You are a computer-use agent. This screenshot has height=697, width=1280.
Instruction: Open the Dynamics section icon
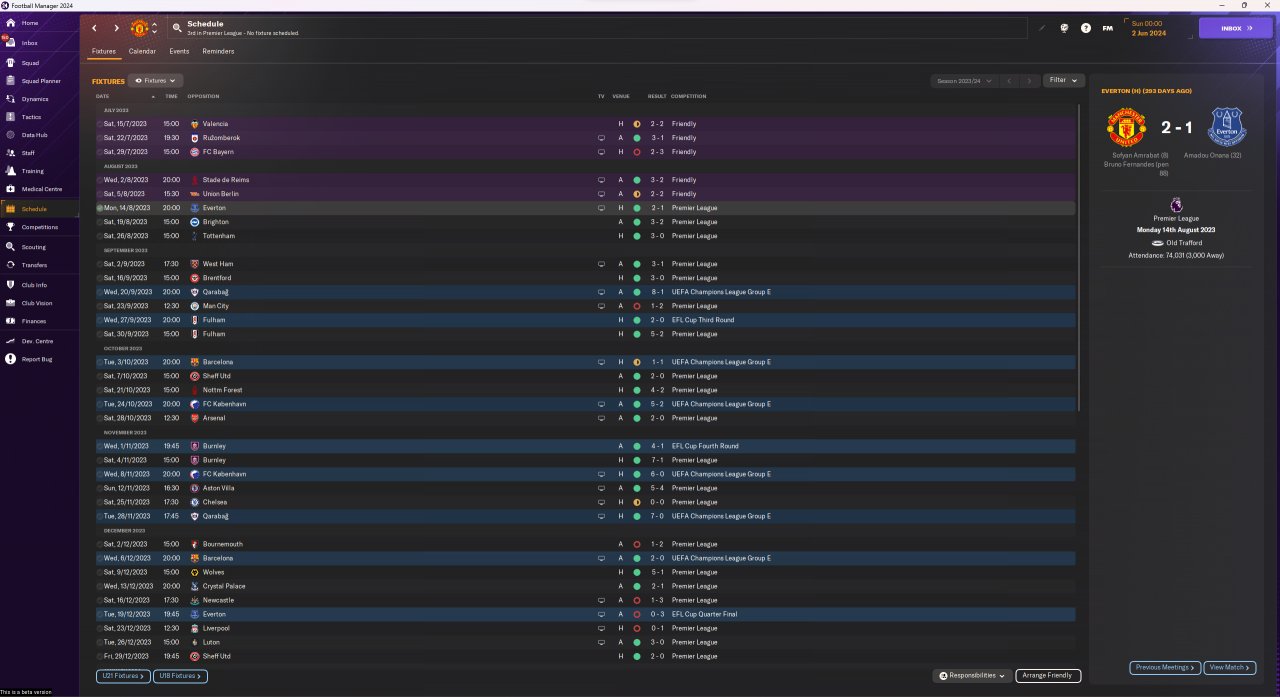(x=10, y=99)
